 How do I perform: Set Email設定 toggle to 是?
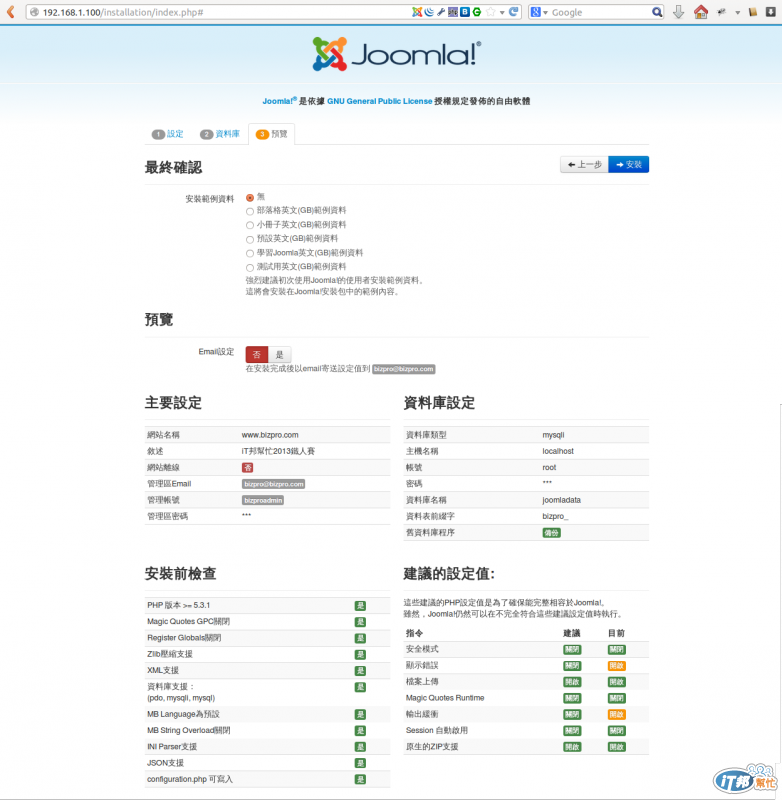280,354
